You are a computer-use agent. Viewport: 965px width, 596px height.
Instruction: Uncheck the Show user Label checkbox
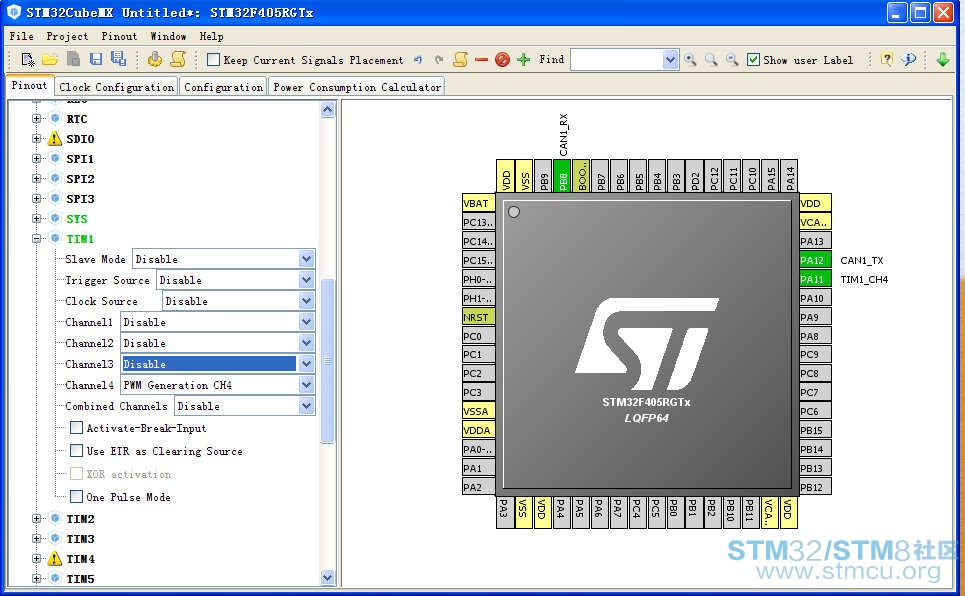click(x=753, y=60)
